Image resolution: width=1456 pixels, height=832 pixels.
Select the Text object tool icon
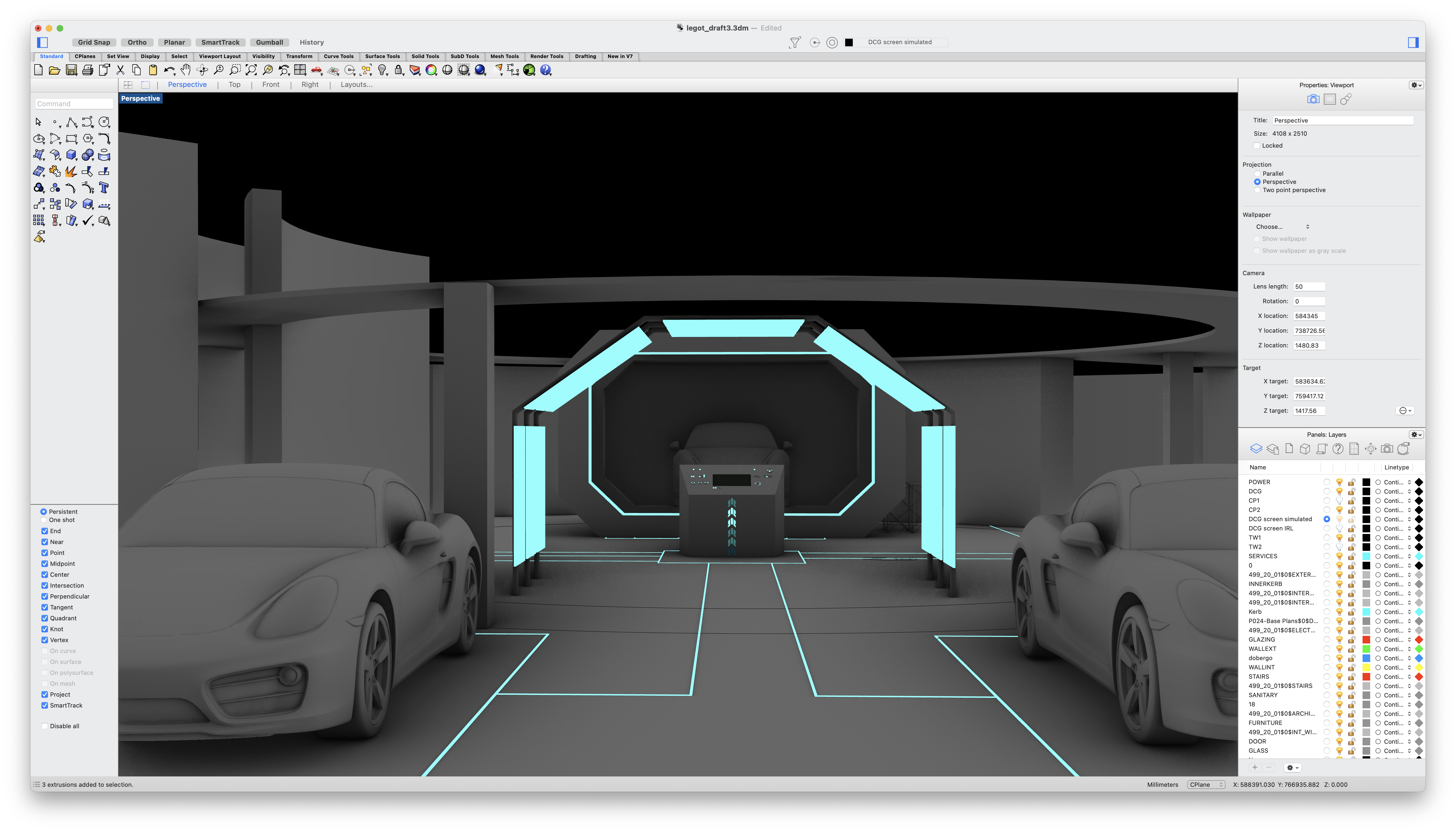tap(104, 187)
